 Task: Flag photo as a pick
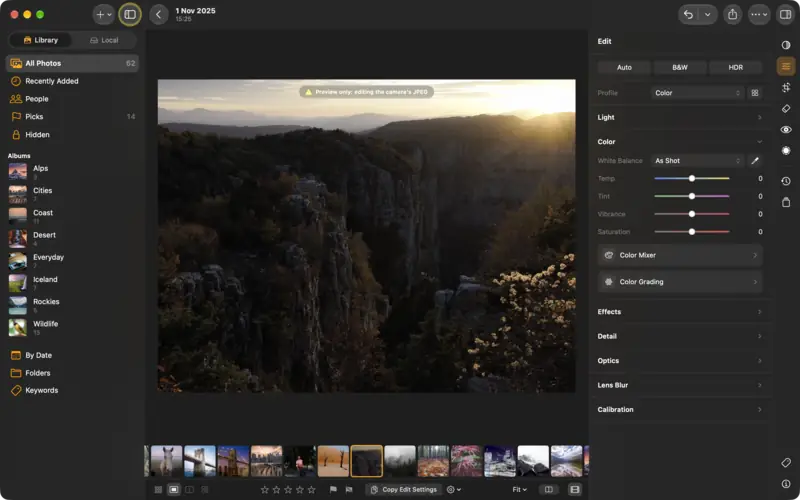point(333,489)
